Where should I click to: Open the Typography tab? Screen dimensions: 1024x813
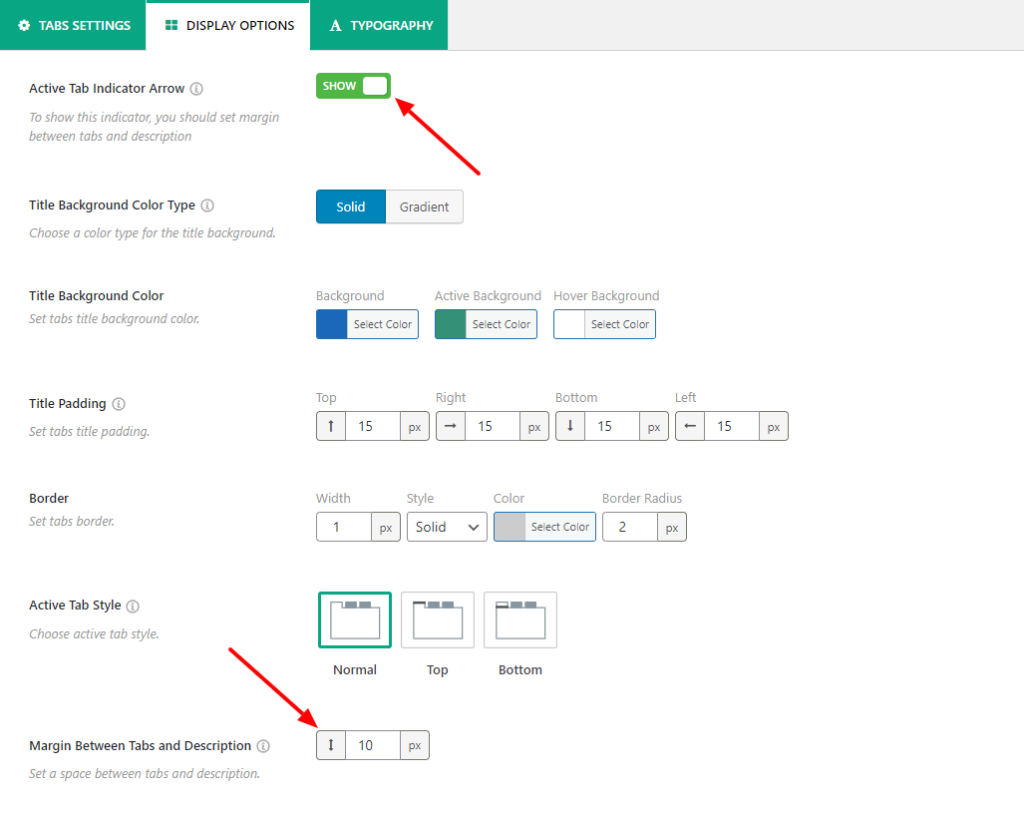click(378, 25)
